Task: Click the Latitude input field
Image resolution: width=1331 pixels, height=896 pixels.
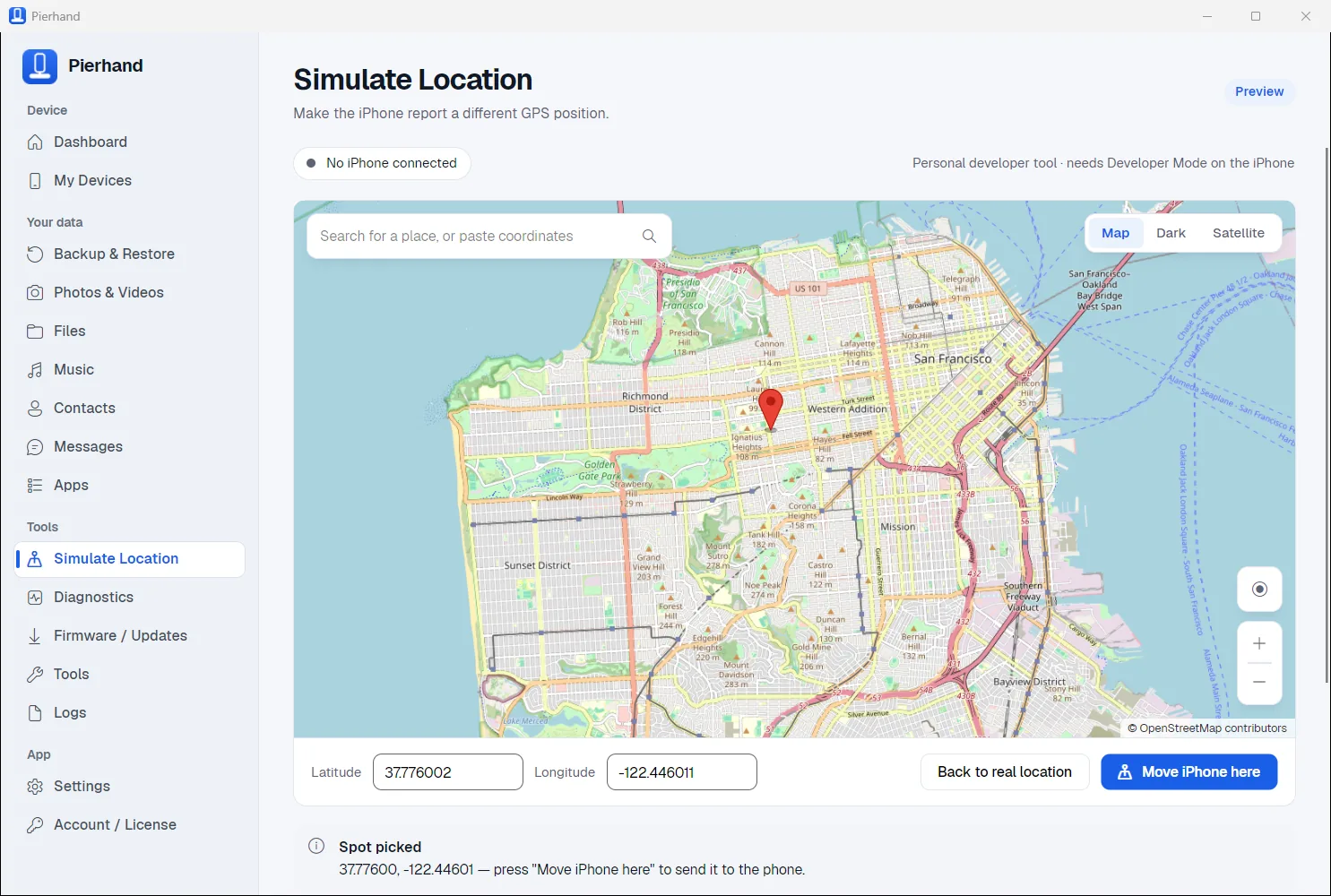Action: pyautogui.click(x=448, y=772)
